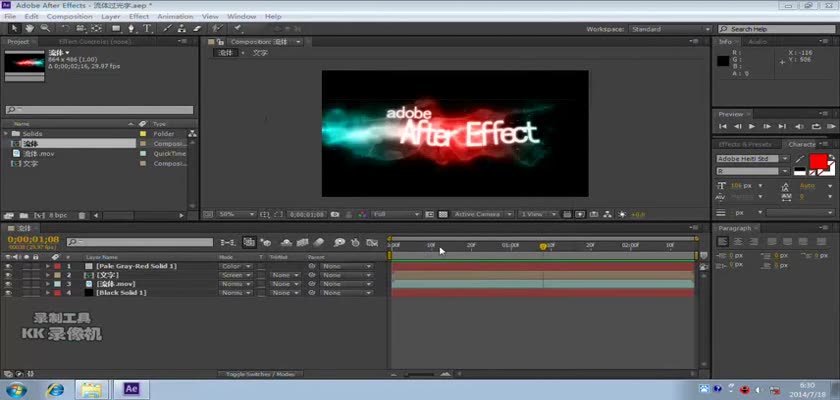Click current time indicator on timeline ruler
840x400 pixels.
[x=543, y=246]
